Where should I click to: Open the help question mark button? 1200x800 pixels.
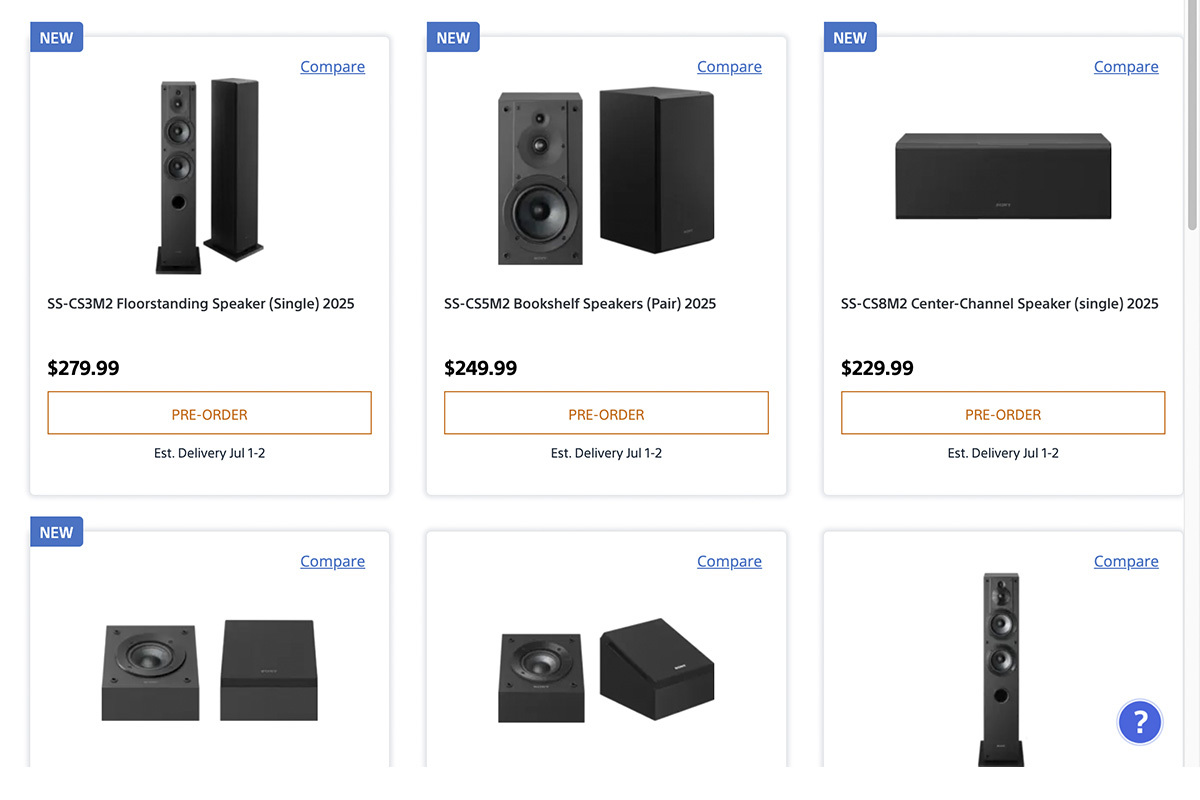click(x=1140, y=721)
